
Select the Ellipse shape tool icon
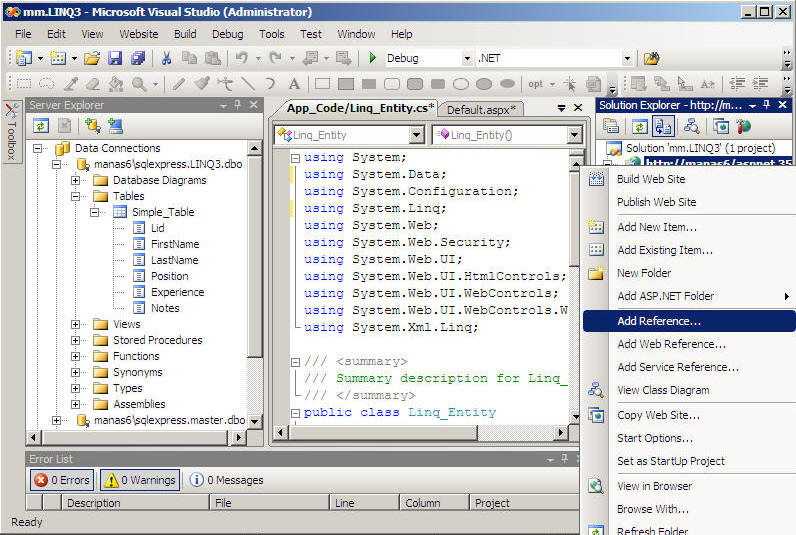tap(461, 84)
